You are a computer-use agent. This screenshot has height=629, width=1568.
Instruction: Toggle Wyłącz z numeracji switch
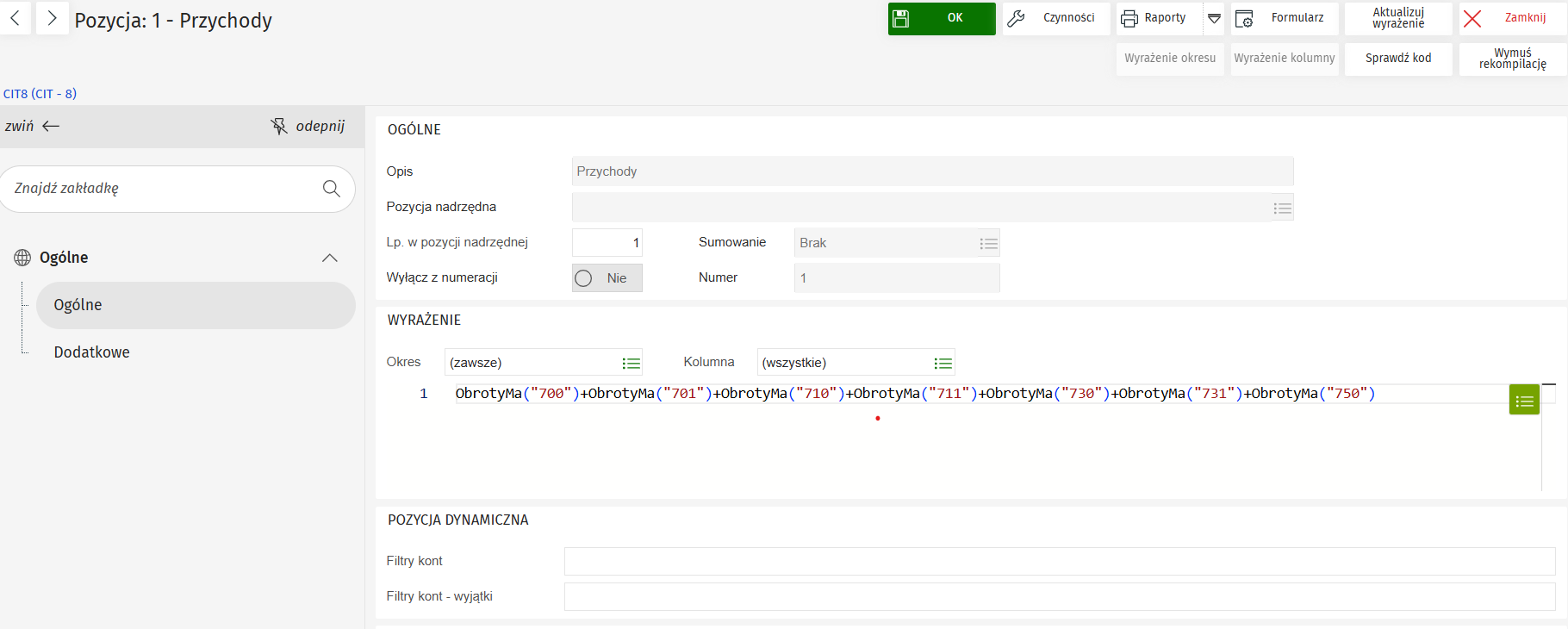pyautogui.click(x=607, y=278)
